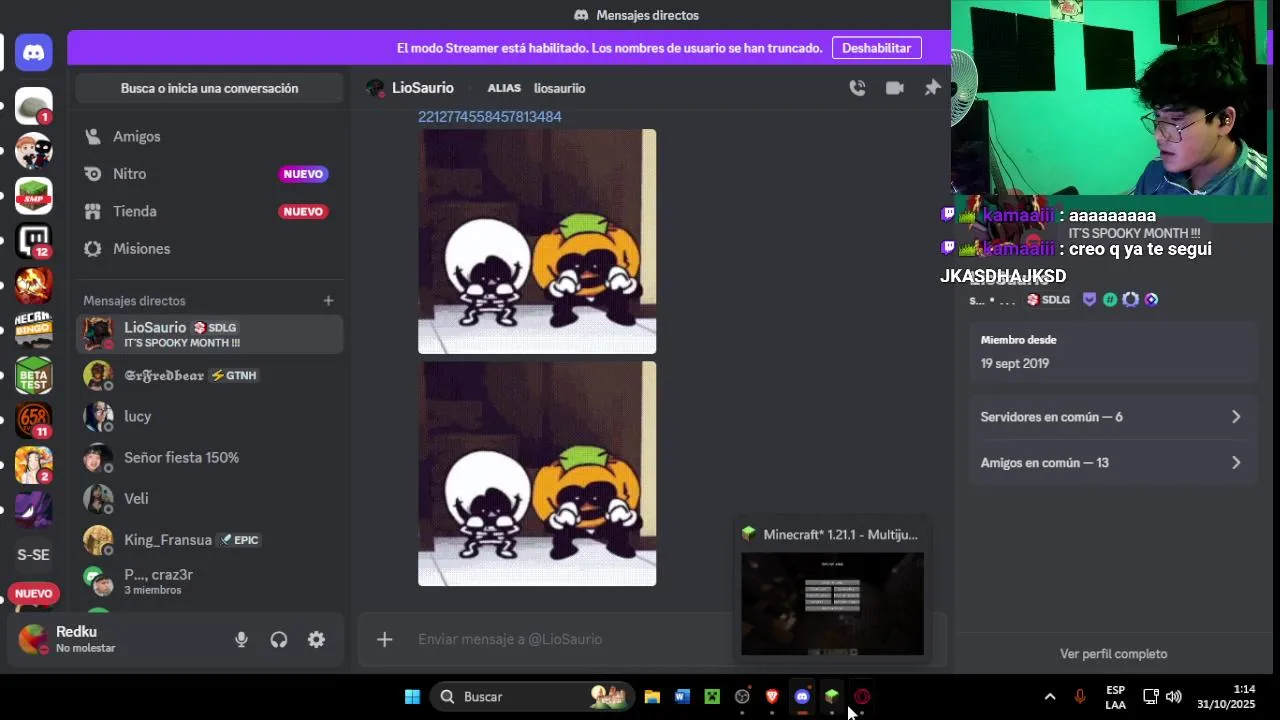
Task: Click the ESP LAA language indicator
Action: (1116, 697)
